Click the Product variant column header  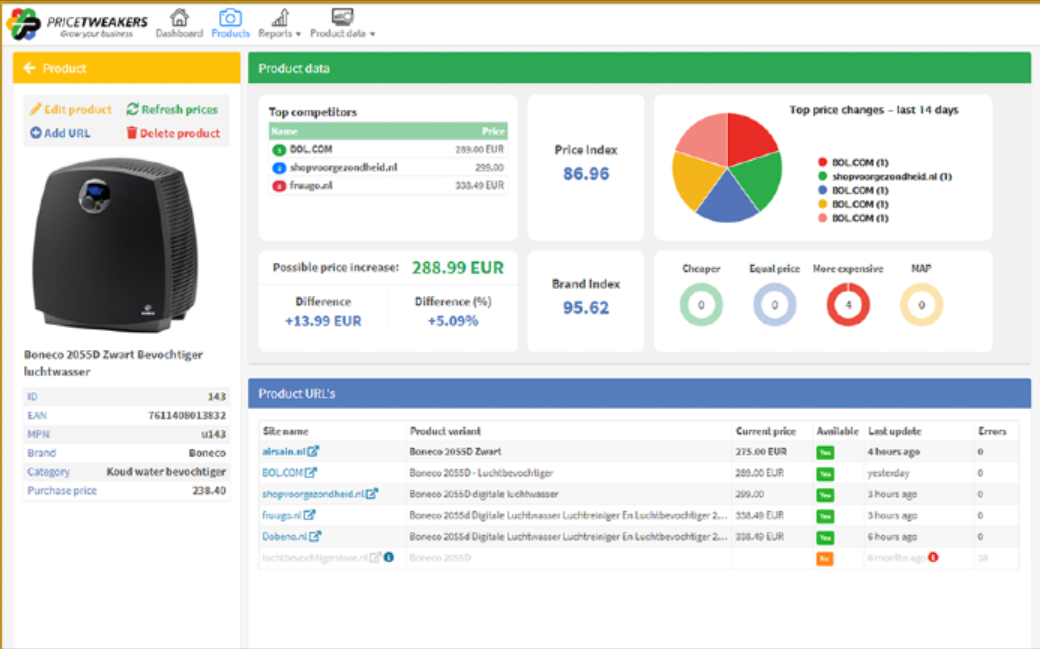click(445, 431)
